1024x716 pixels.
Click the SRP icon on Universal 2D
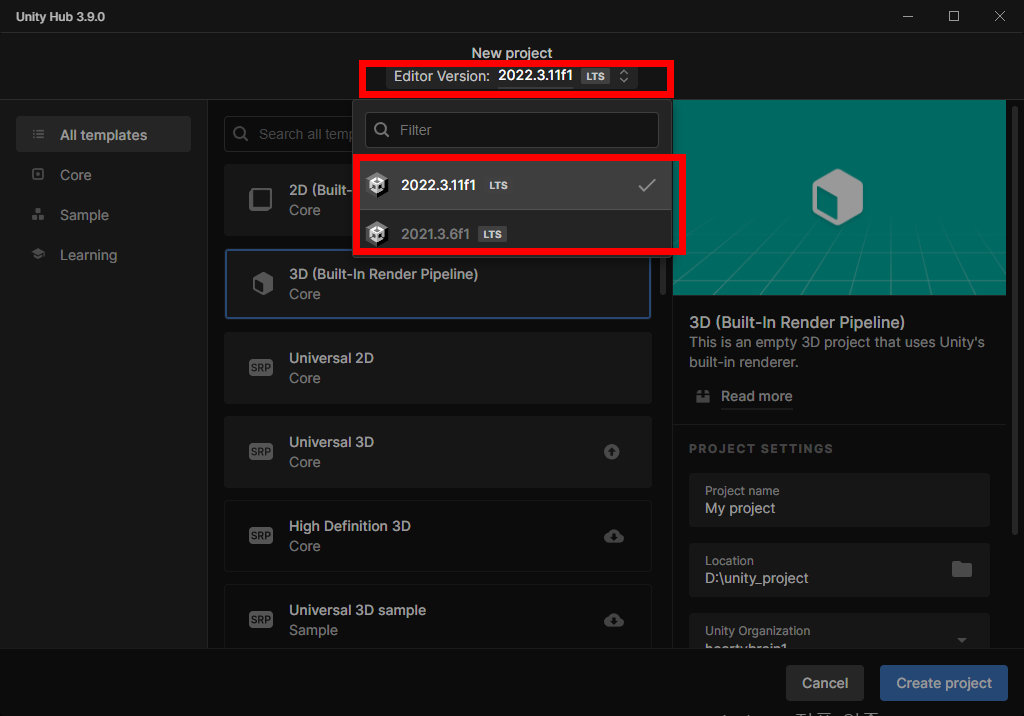click(x=261, y=368)
